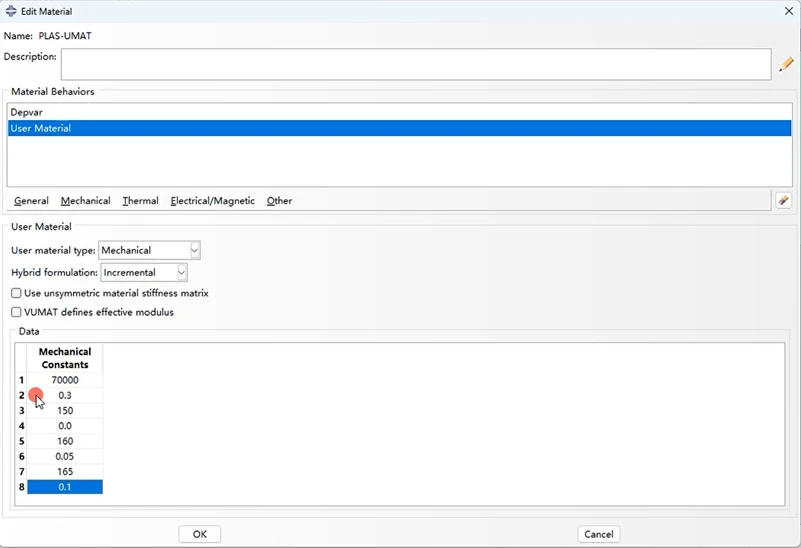Open the Other menu
This screenshot has width=801, height=548.
279,201
